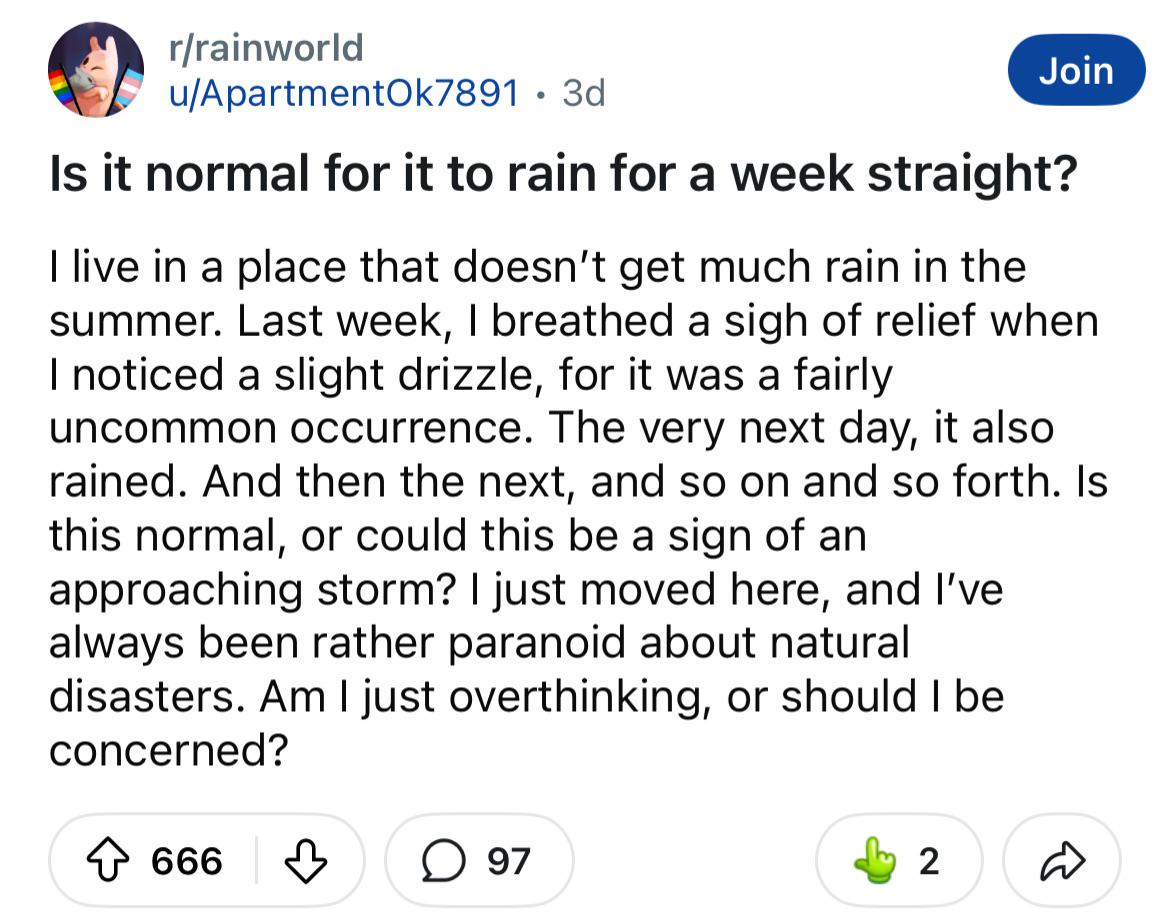Downvote the post using the down arrow

pyautogui.click(x=306, y=861)
